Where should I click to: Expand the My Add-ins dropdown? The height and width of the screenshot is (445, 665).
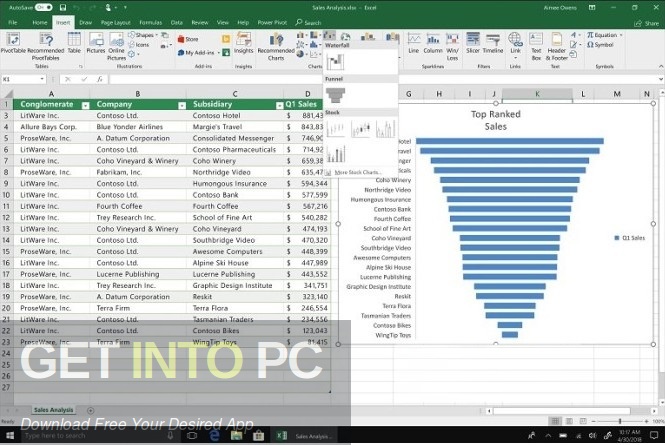tap(219, 53)
